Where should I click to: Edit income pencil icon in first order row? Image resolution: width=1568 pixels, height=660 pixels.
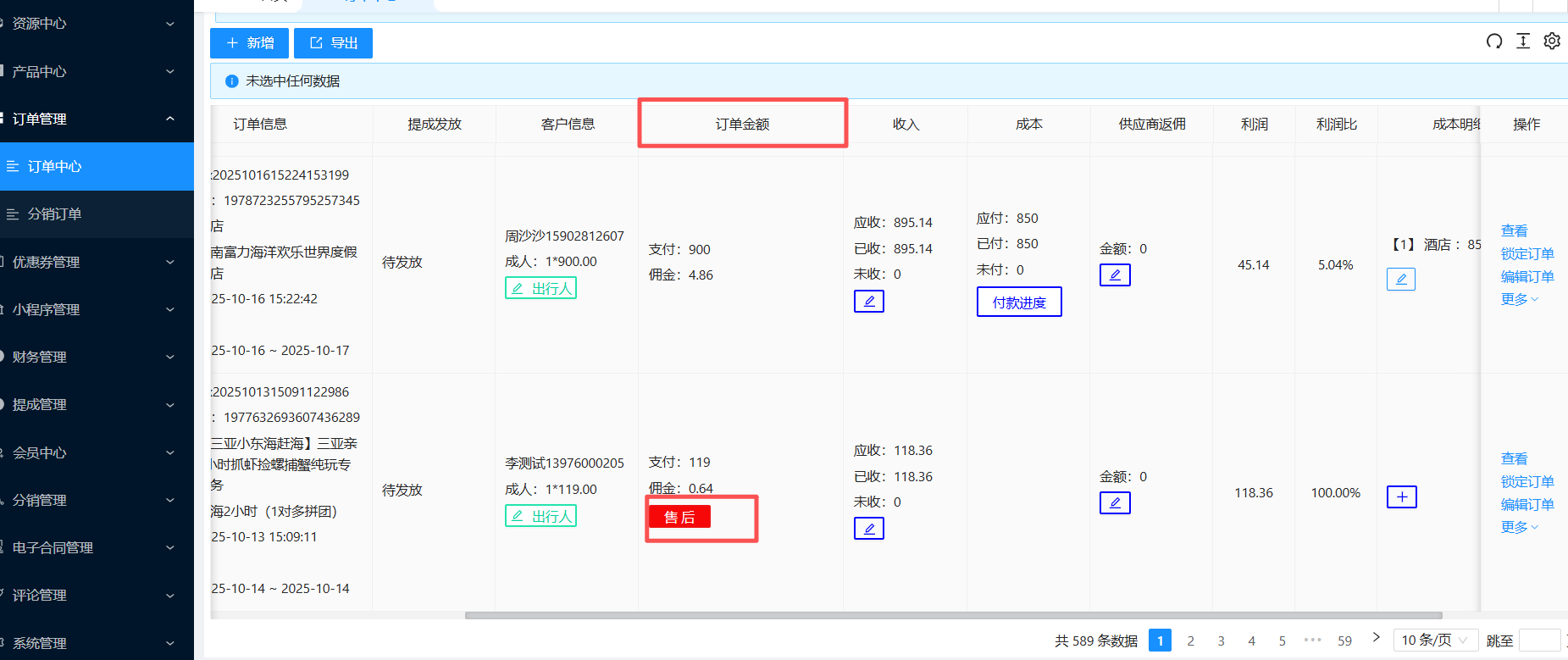tap(869, 302)
